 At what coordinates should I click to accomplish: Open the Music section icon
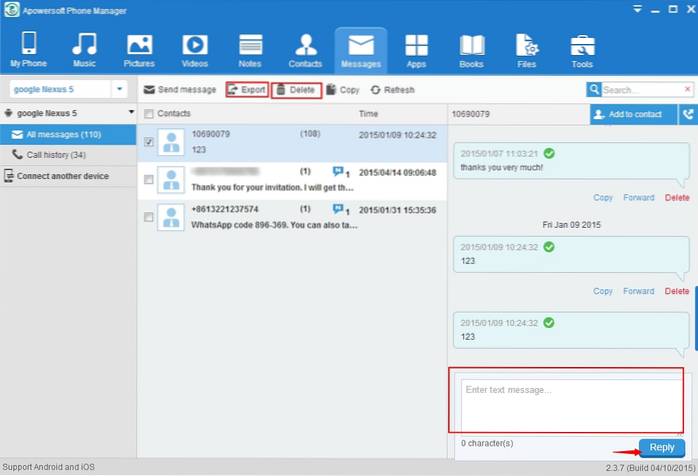pyautogui.click(x=83, y=46)
